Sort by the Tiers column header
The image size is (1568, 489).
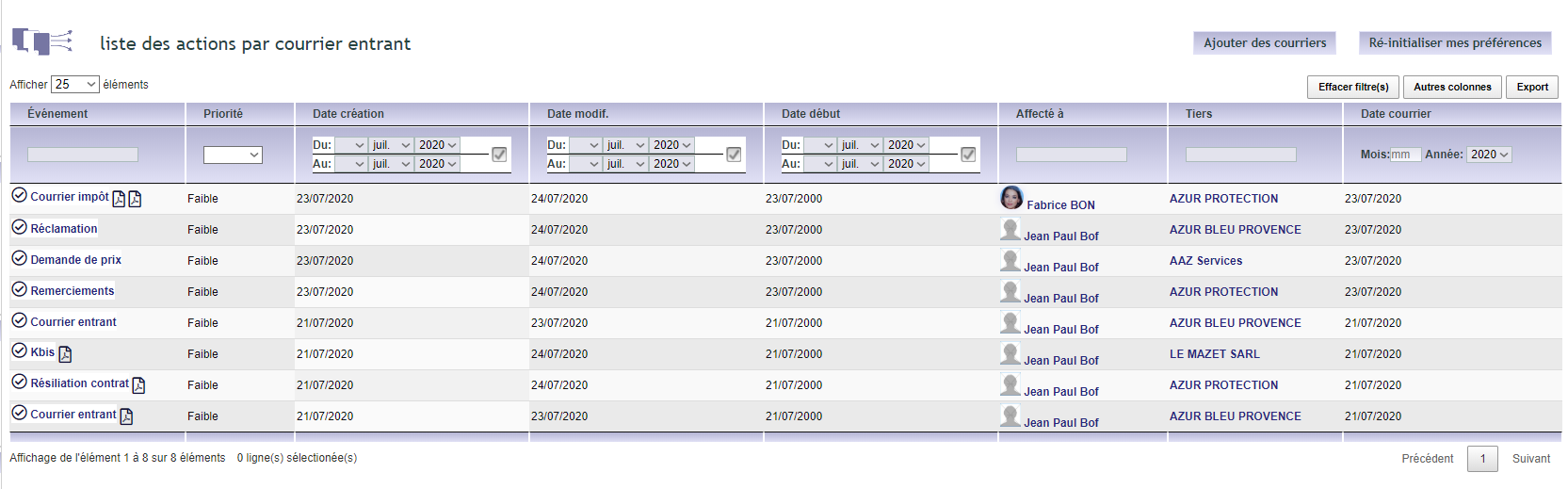tap(1255, 113)
